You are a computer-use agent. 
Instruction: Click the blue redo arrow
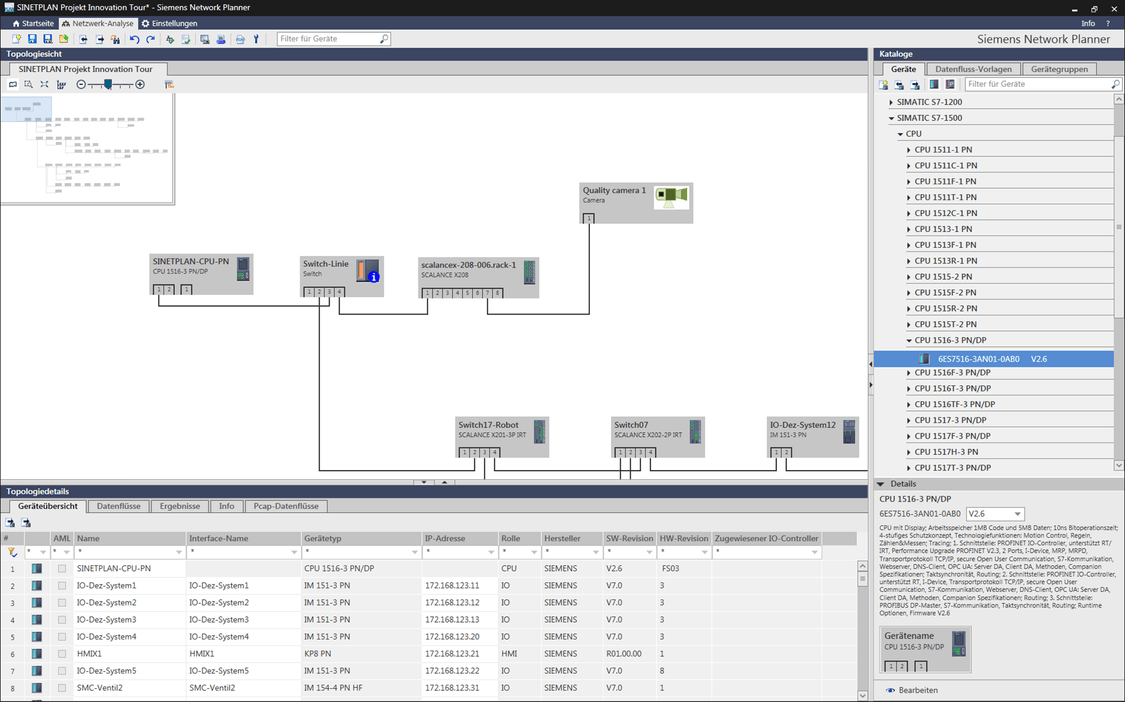click(x=151, y=39)
